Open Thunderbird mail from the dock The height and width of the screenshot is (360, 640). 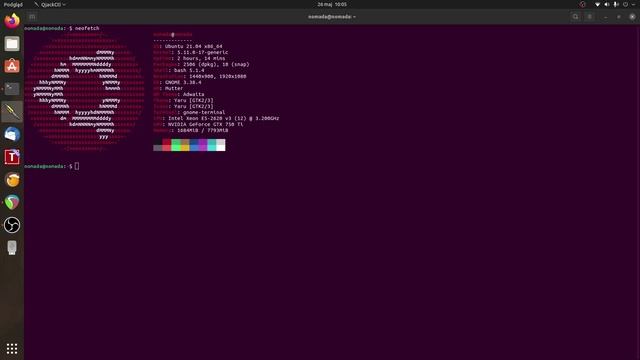(12, 134)
